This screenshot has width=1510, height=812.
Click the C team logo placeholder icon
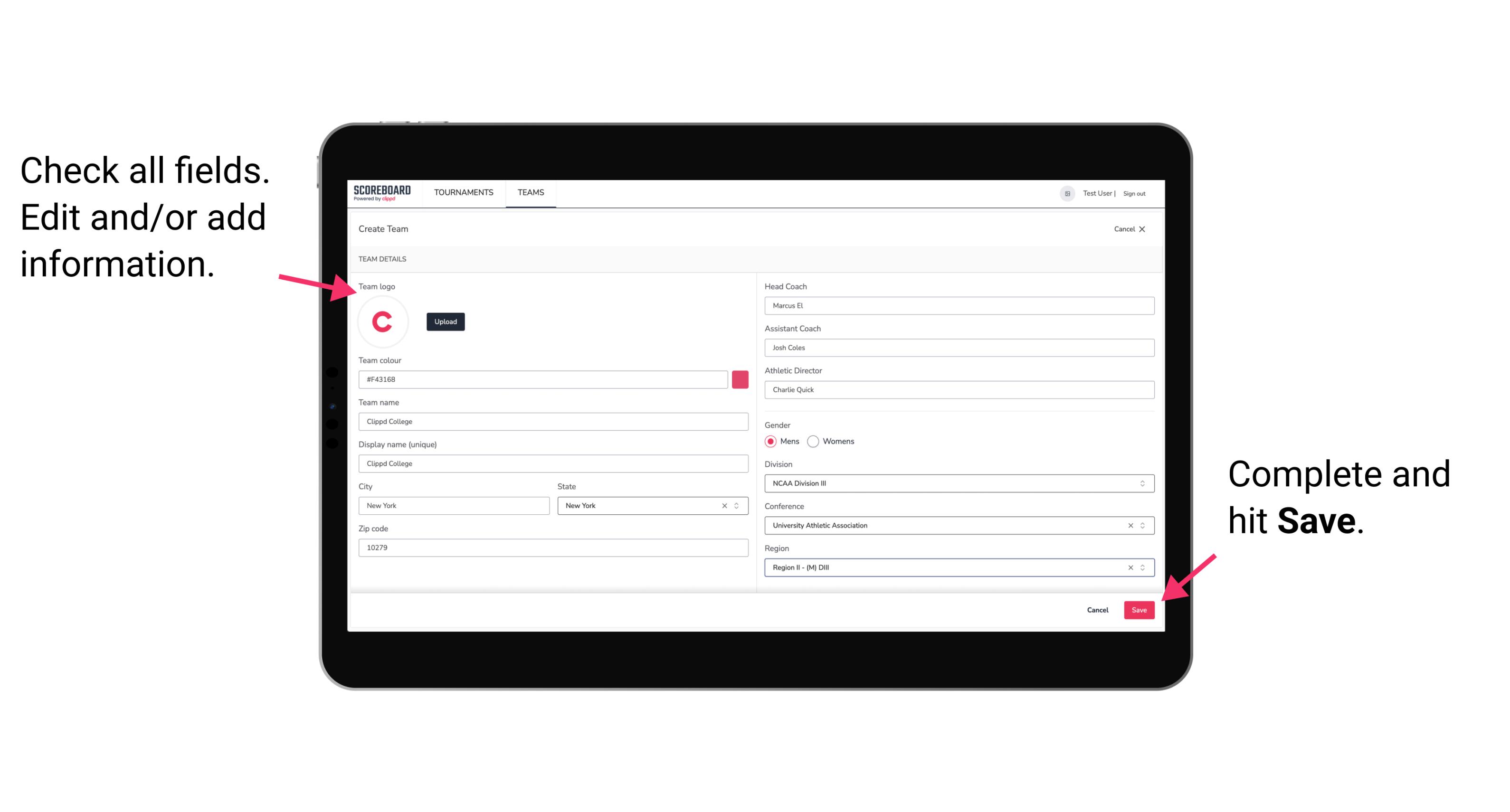[383, 322]
